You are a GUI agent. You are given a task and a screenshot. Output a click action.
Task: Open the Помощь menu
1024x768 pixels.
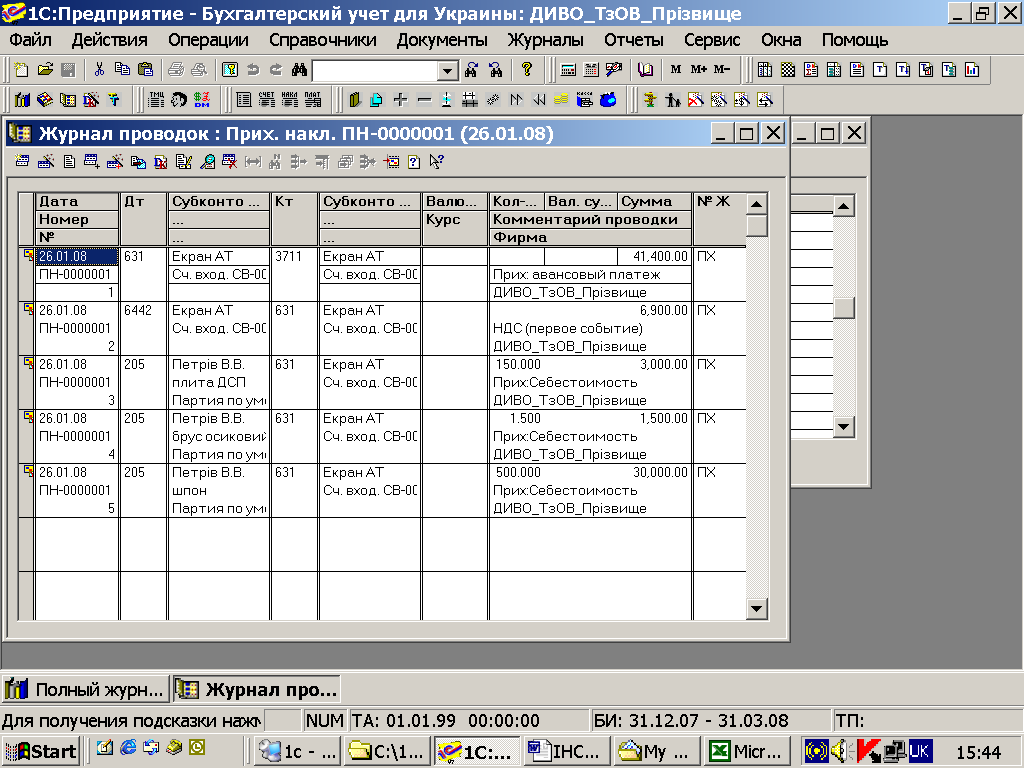click(854, 40)
